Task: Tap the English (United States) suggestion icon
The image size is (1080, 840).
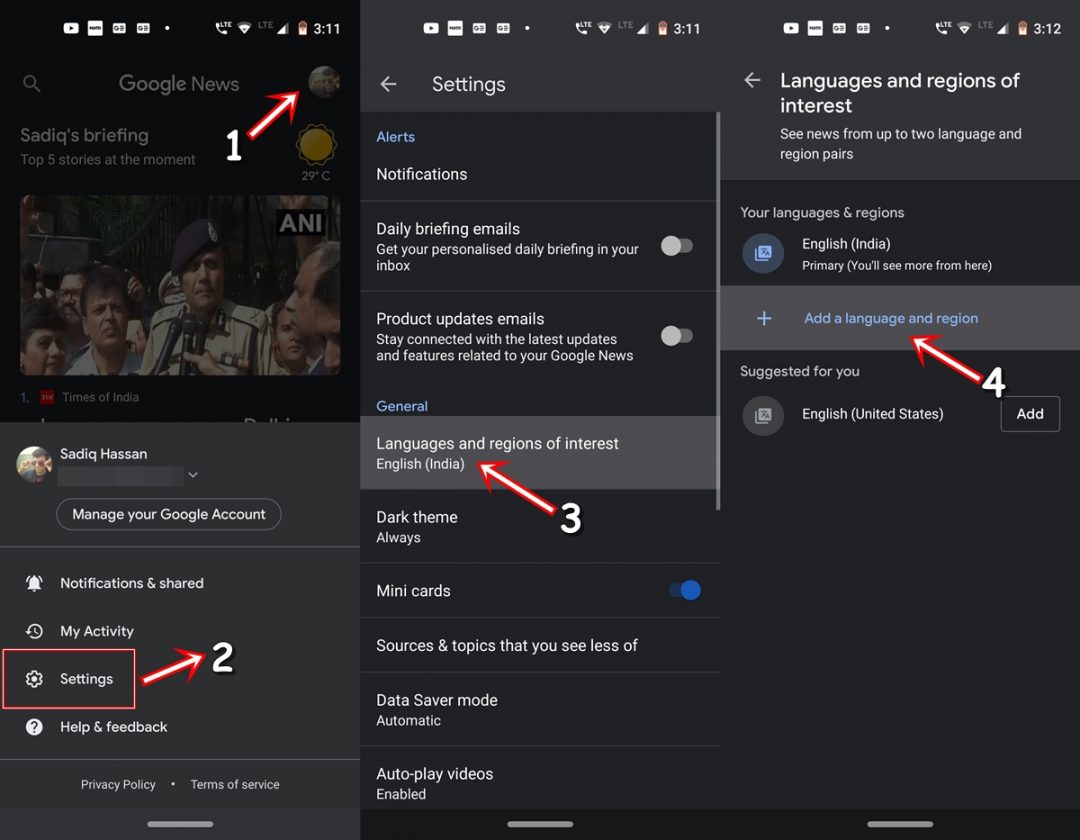Action: [763, 416]
